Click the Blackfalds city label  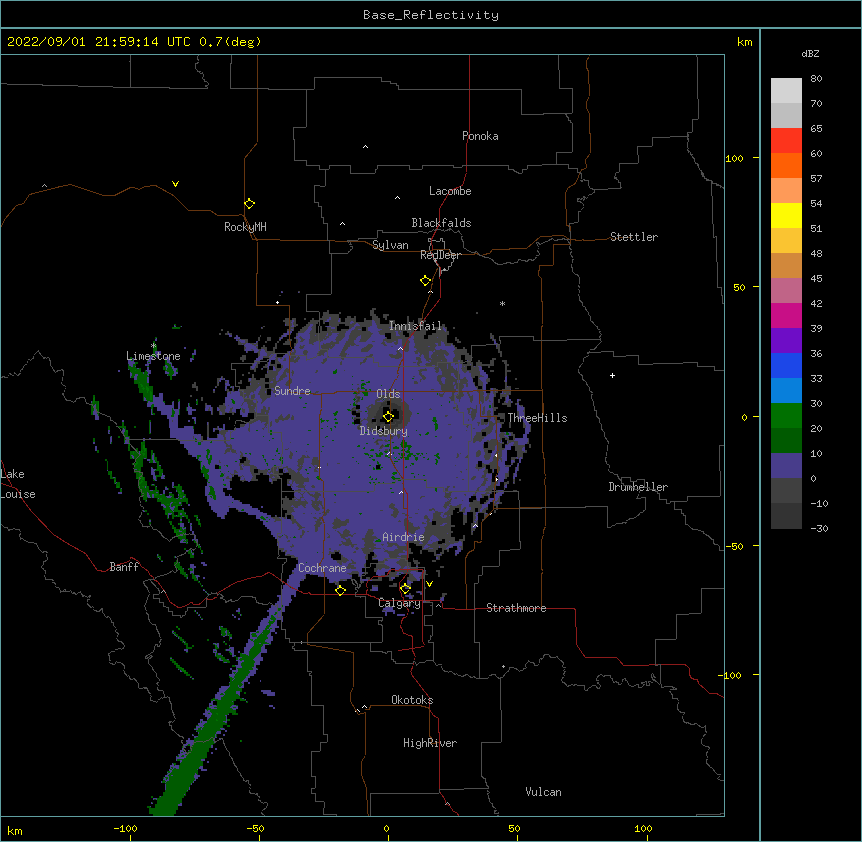[x=441, y=223]
